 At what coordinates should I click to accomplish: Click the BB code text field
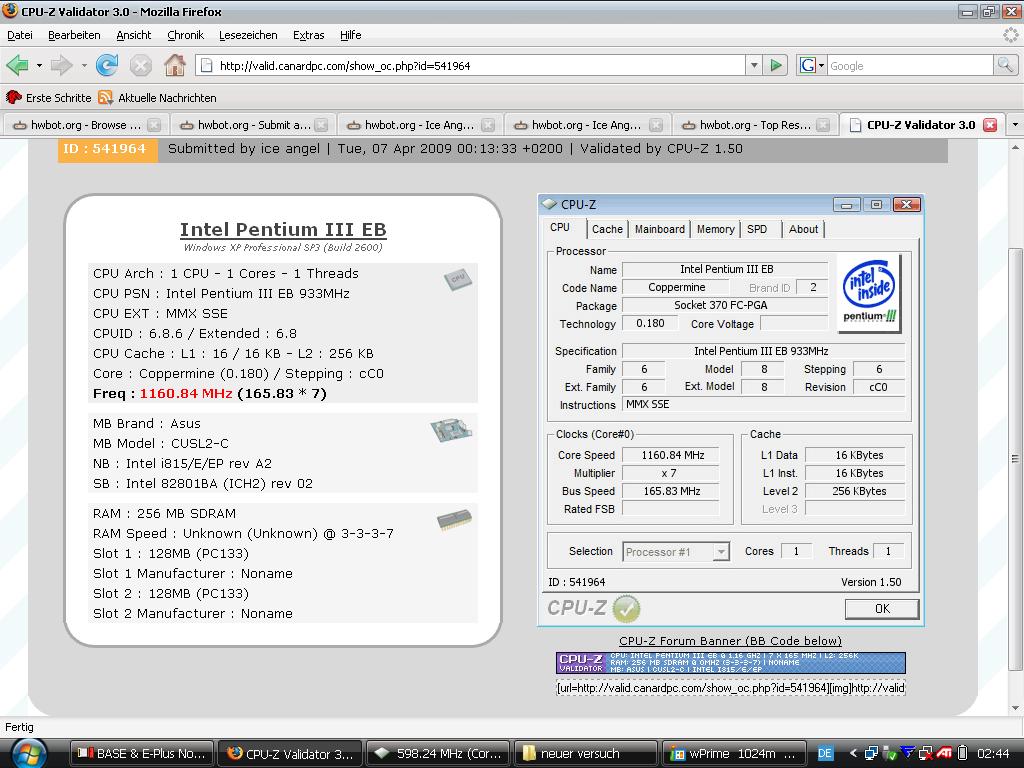pyautogui.click(x=730, y=688)
